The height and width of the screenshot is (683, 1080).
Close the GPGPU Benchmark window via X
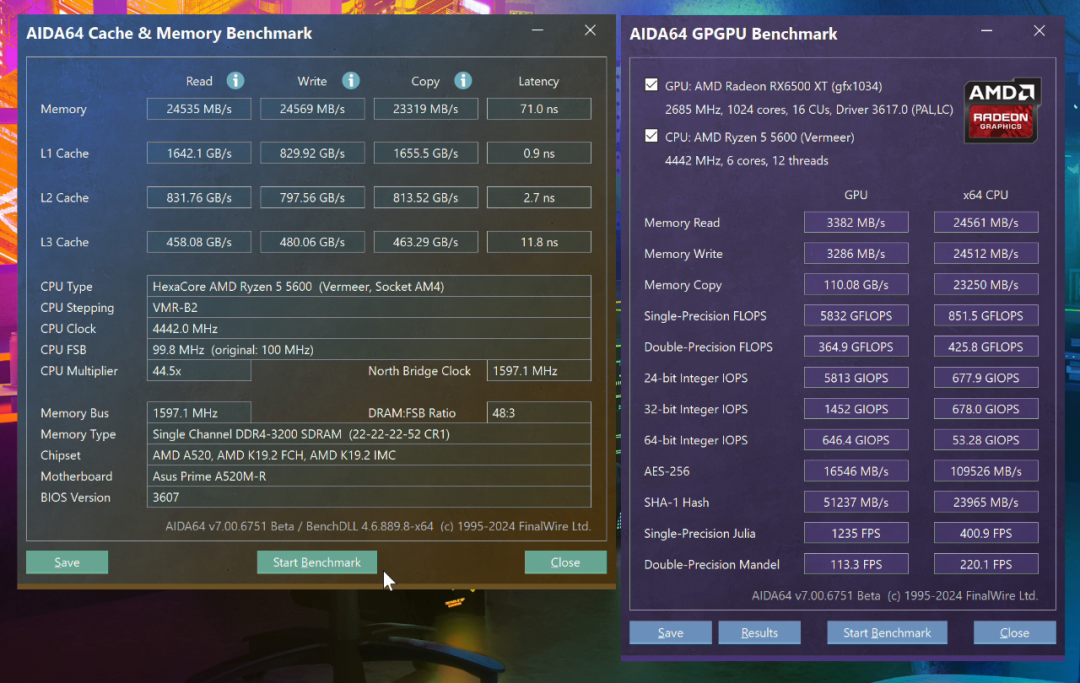[1039, 31]
